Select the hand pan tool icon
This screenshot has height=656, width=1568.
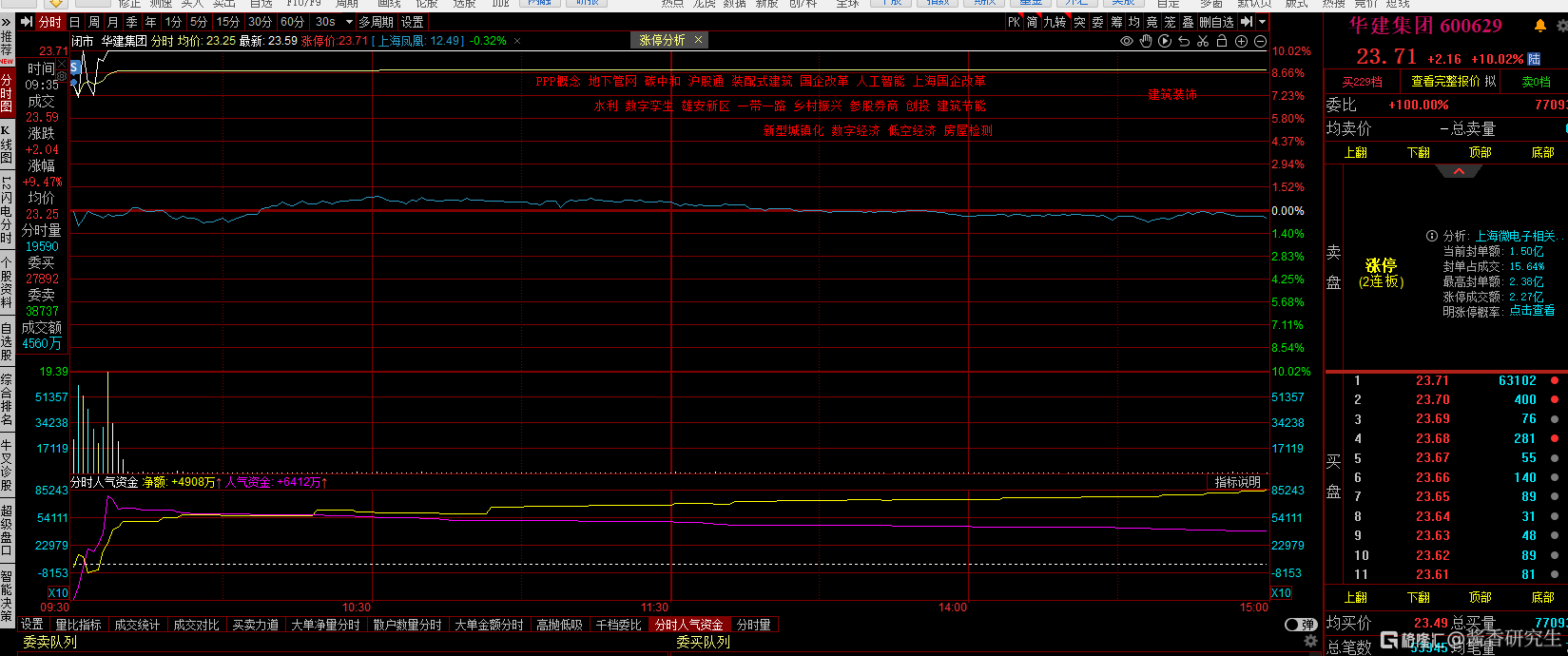(1146, 41)
